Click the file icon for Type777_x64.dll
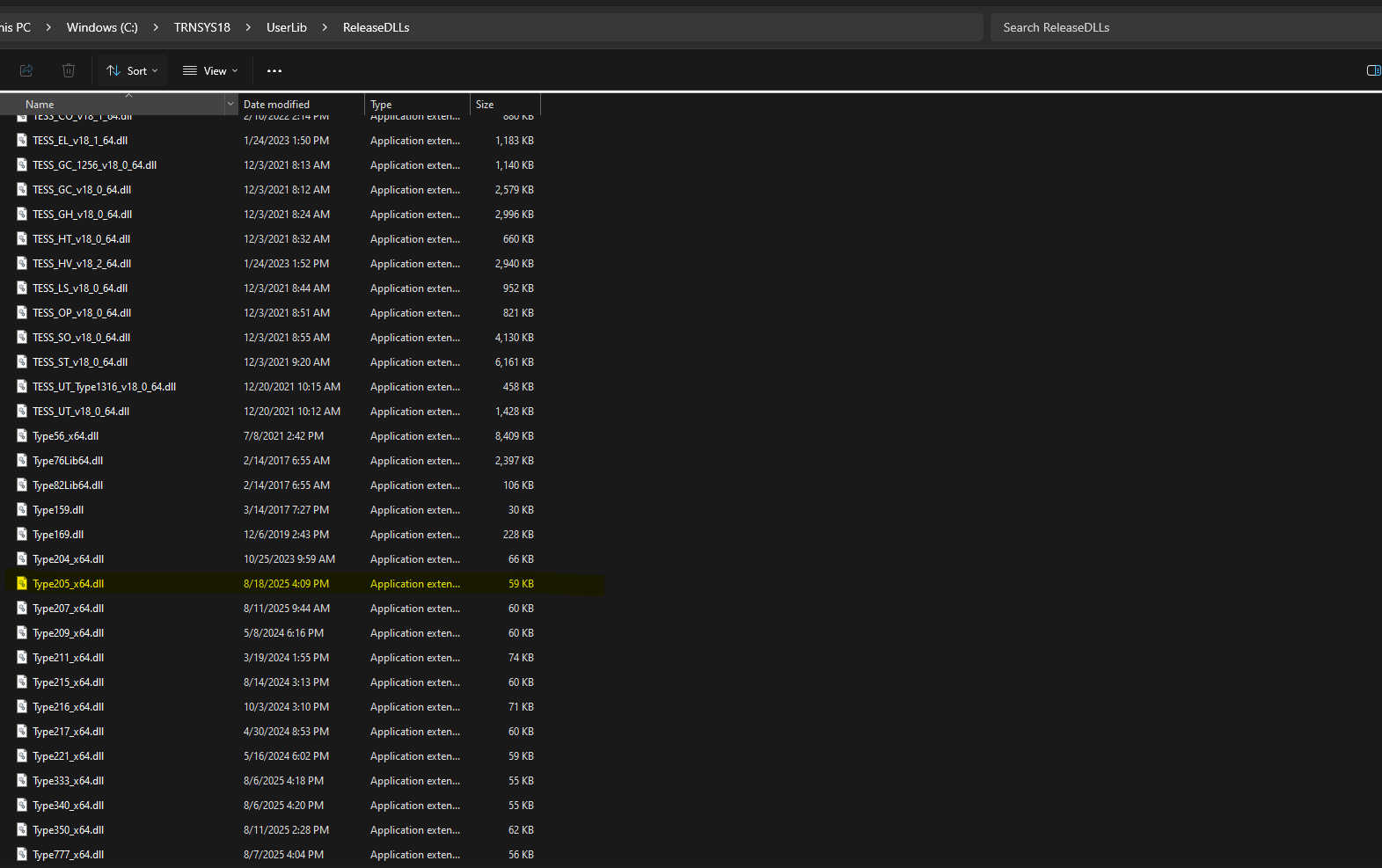The width and height of the screenshot is (1382, 868). pos(22,854)
